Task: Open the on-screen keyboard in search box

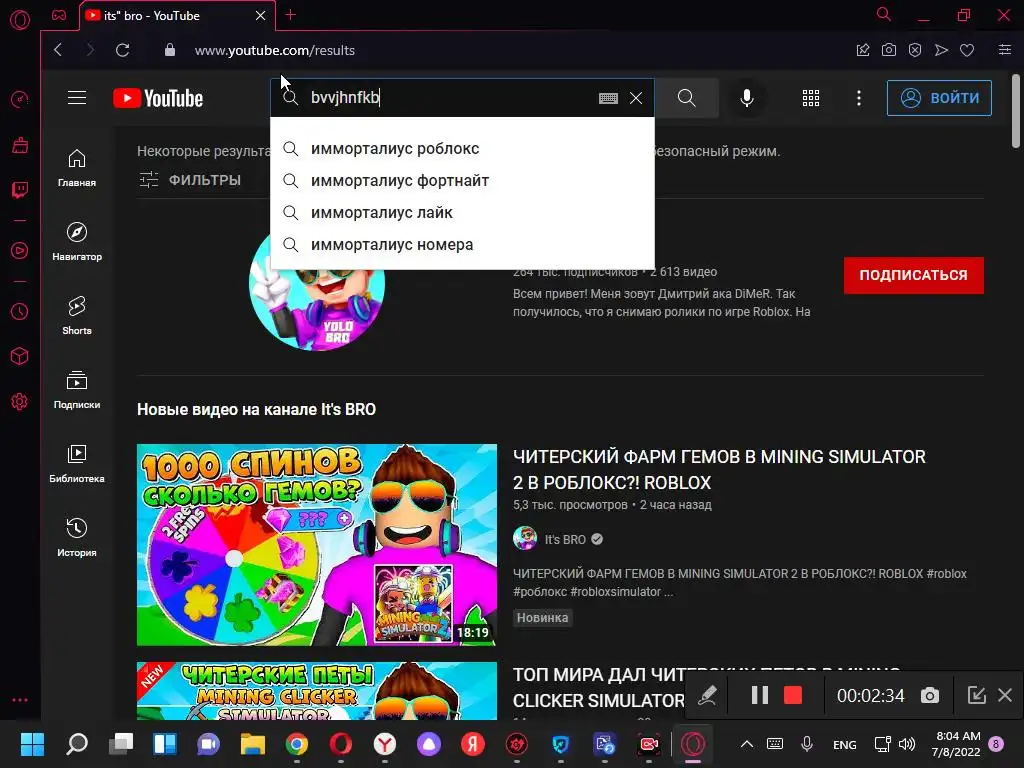Action: point(608,98)
